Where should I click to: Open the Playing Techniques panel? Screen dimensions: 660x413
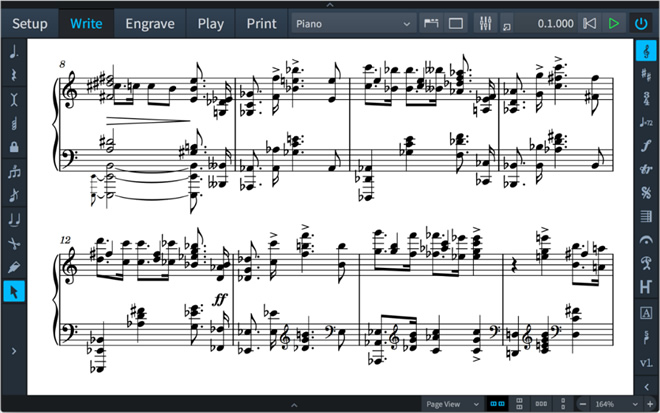[646, 264]
